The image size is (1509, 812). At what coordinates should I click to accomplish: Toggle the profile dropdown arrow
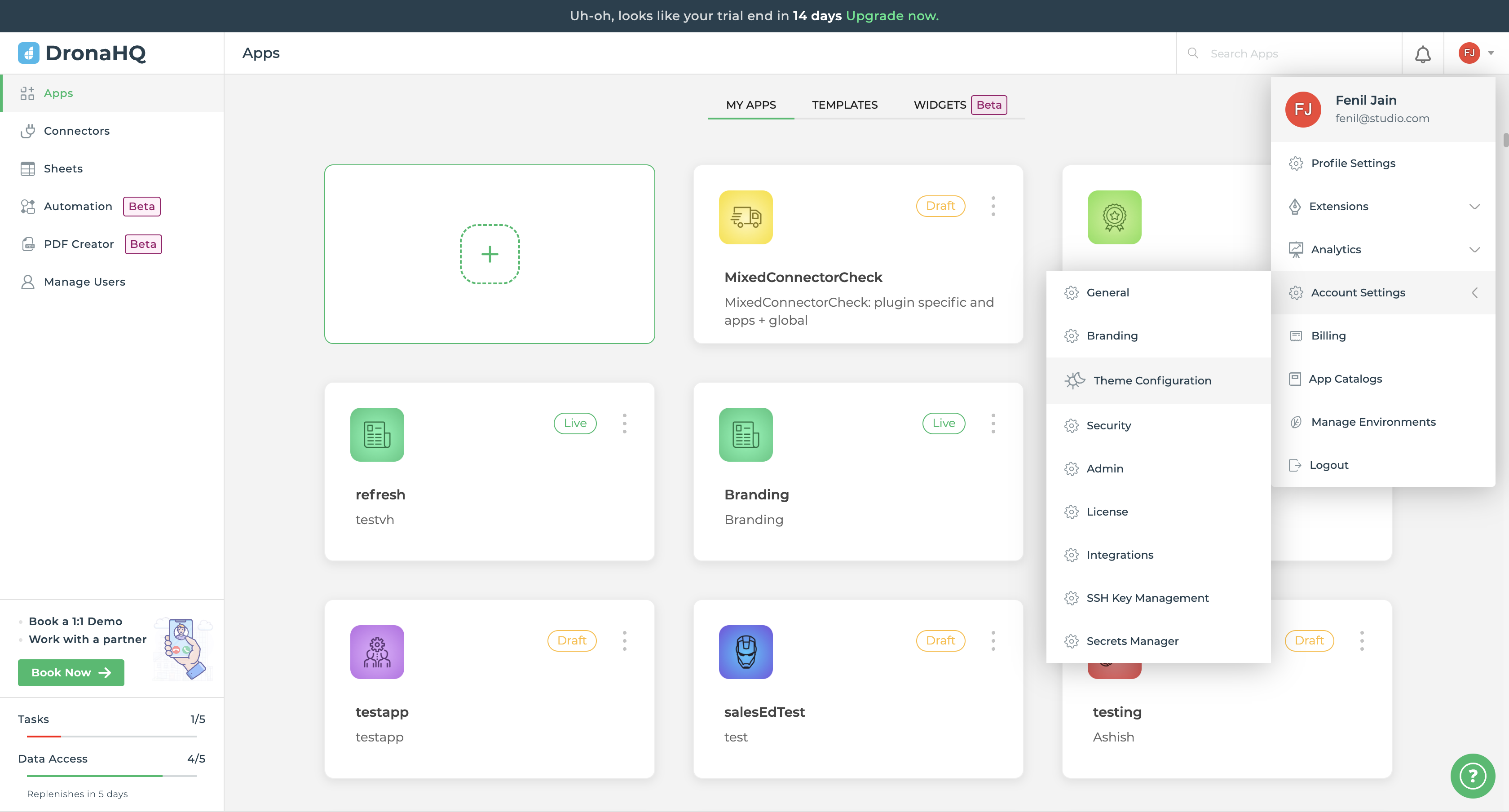click(1491, 53)
